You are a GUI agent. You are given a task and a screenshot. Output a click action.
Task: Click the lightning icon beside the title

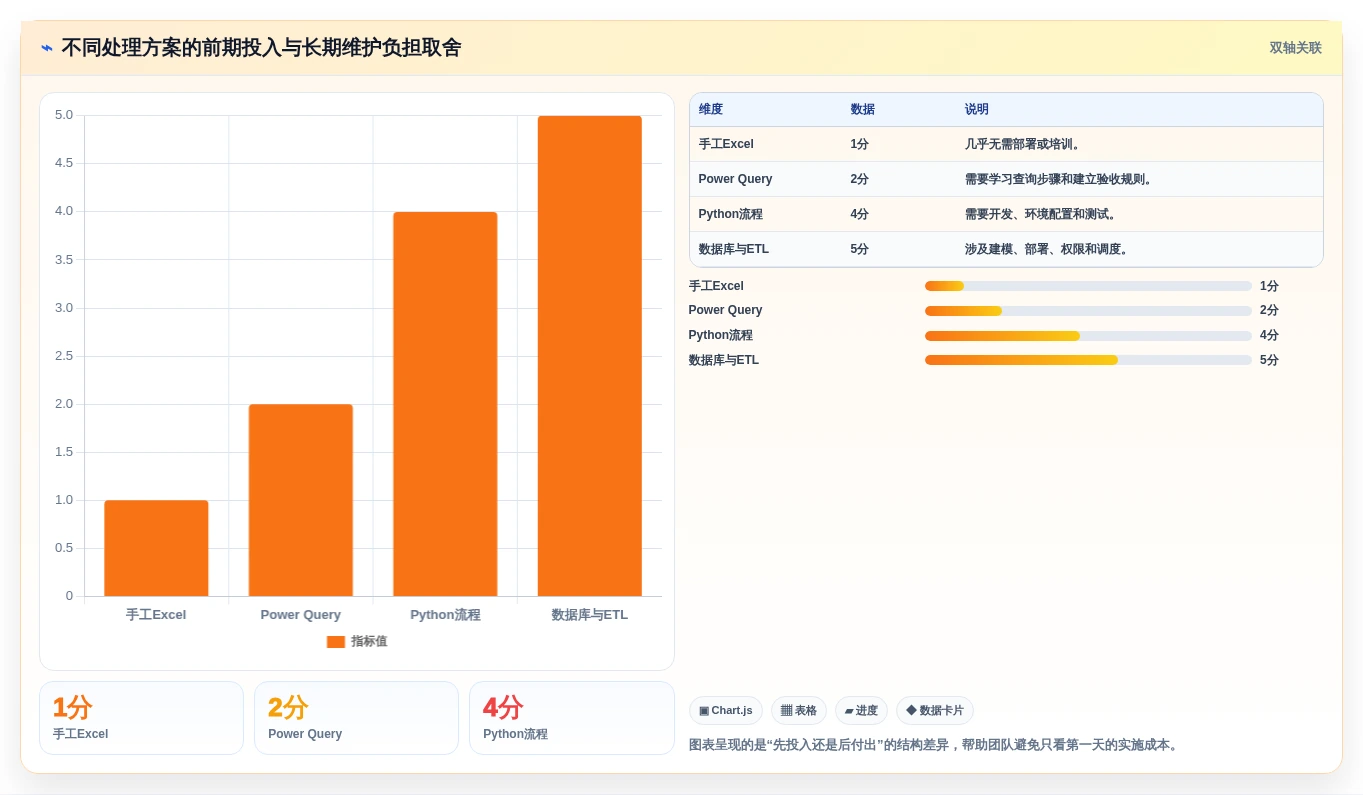click(x=47, y=48)
